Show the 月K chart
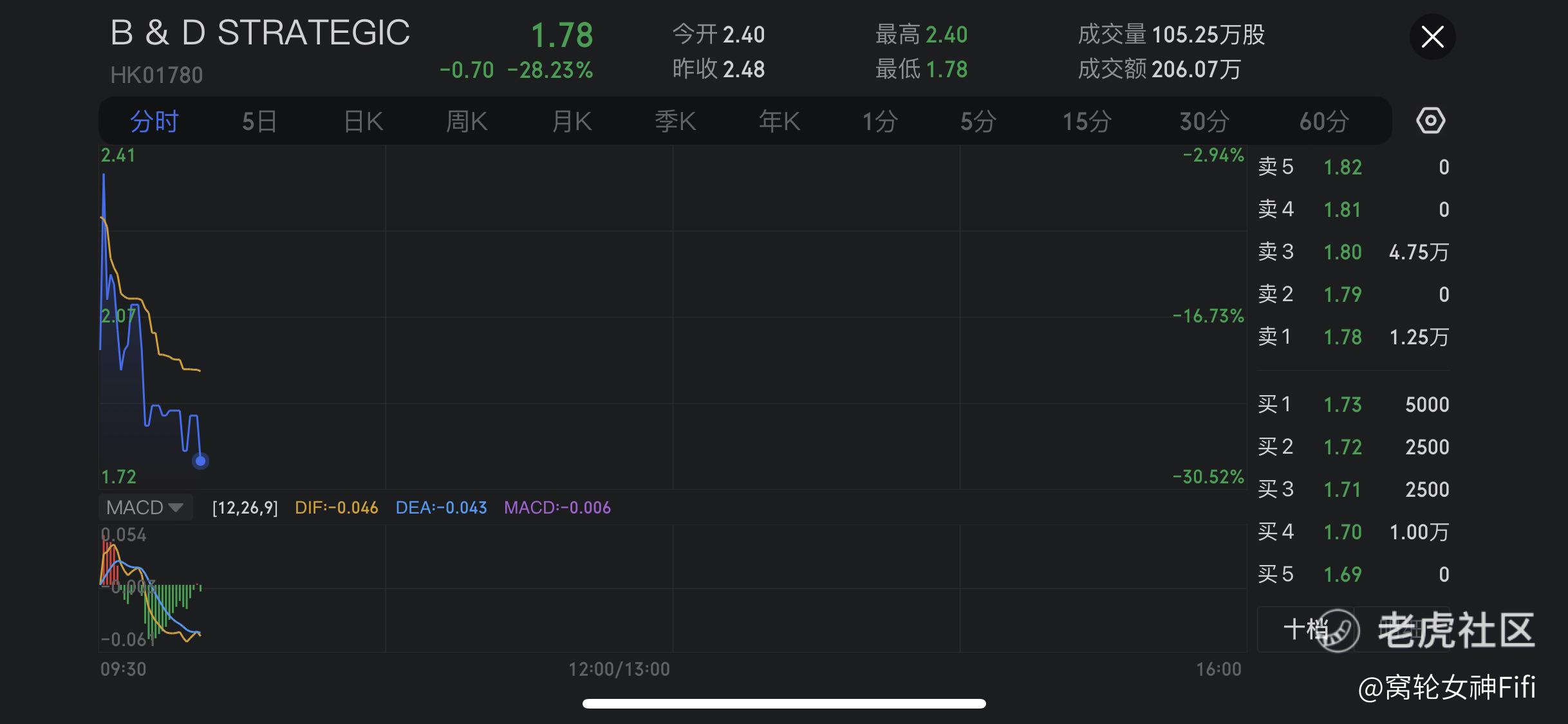1568x724 pixels. 572,121
